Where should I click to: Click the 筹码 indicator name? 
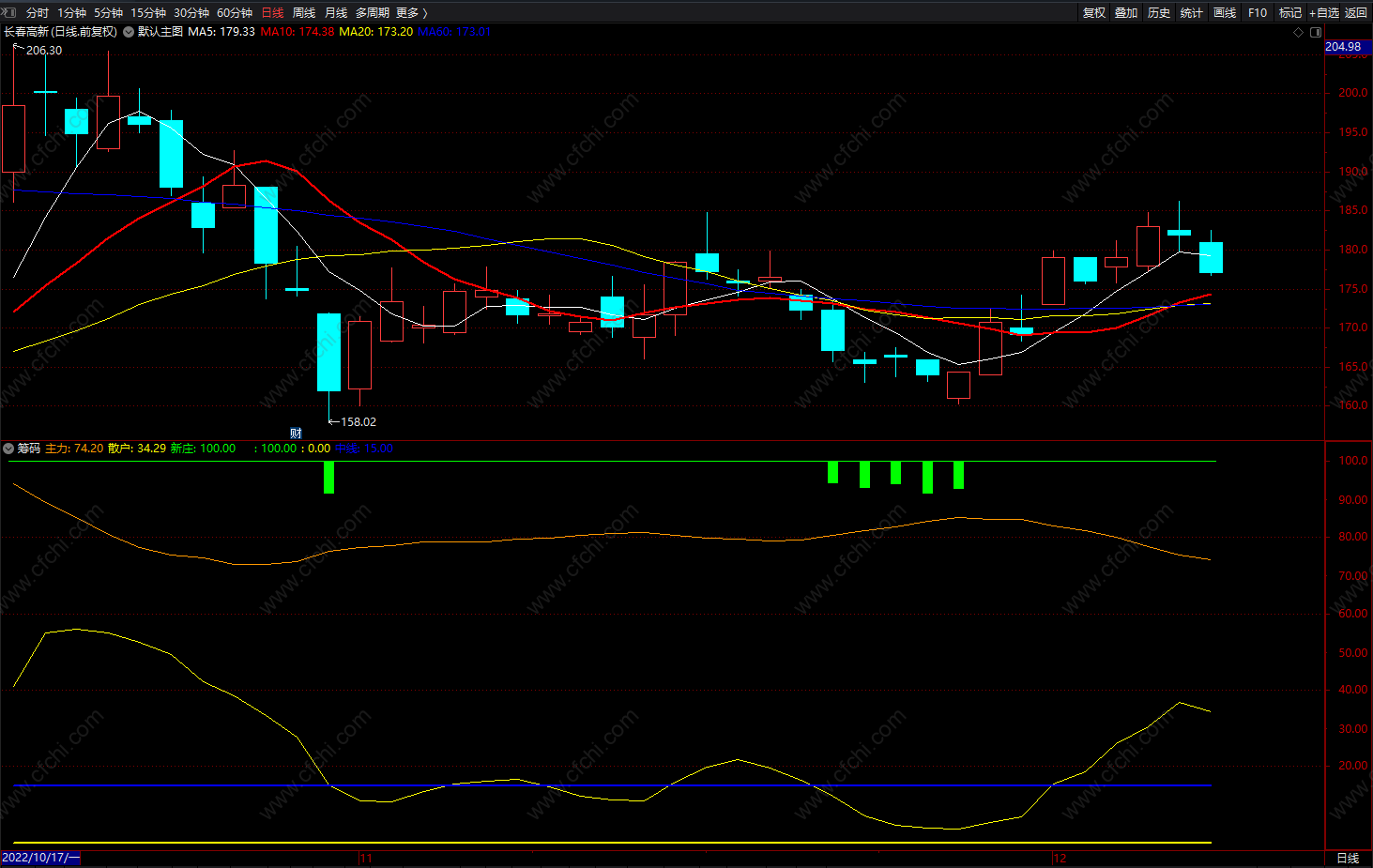pyautogui.click(x=29, y=449)
